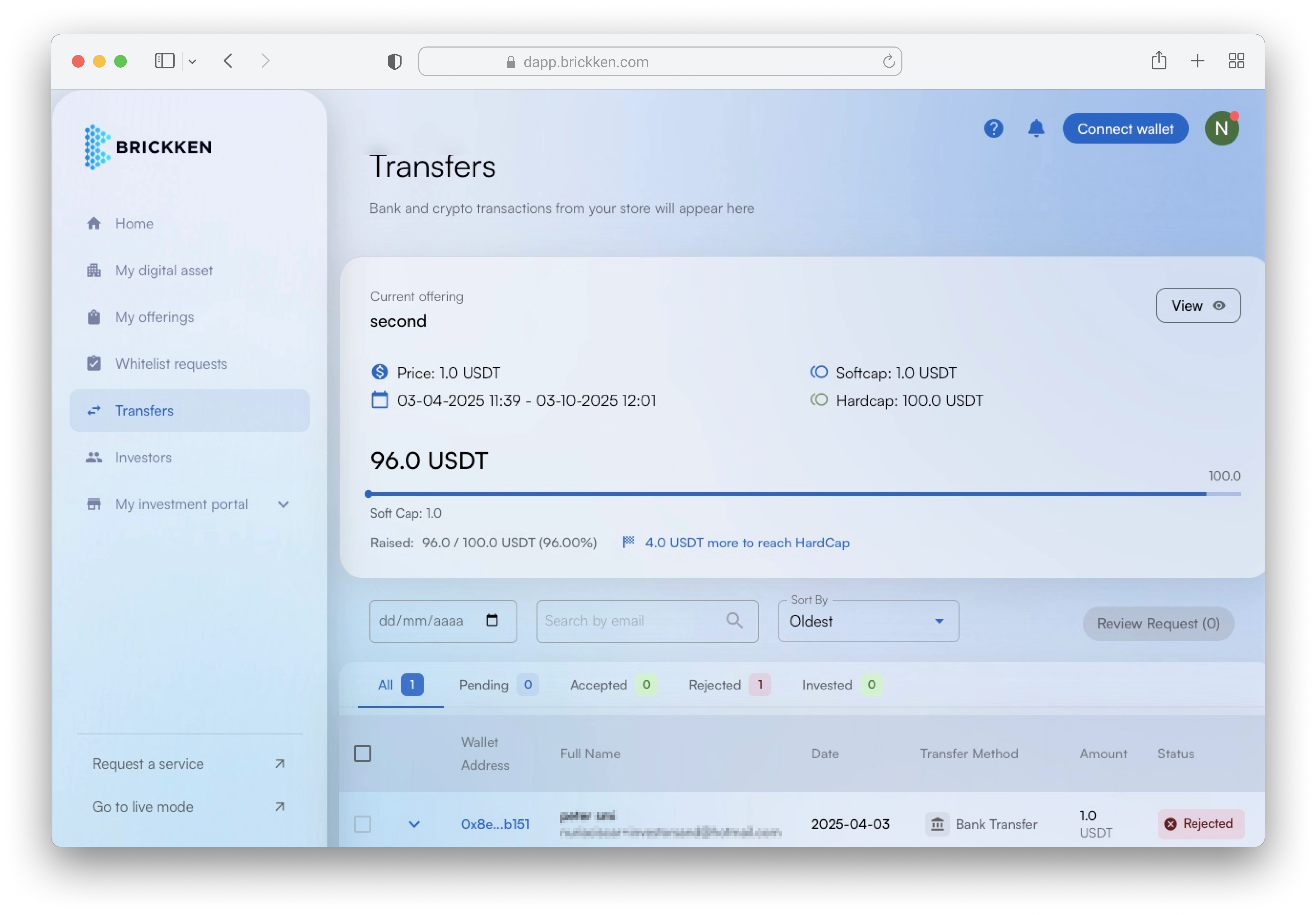Expand My investment portal chevron

point(283,505)
